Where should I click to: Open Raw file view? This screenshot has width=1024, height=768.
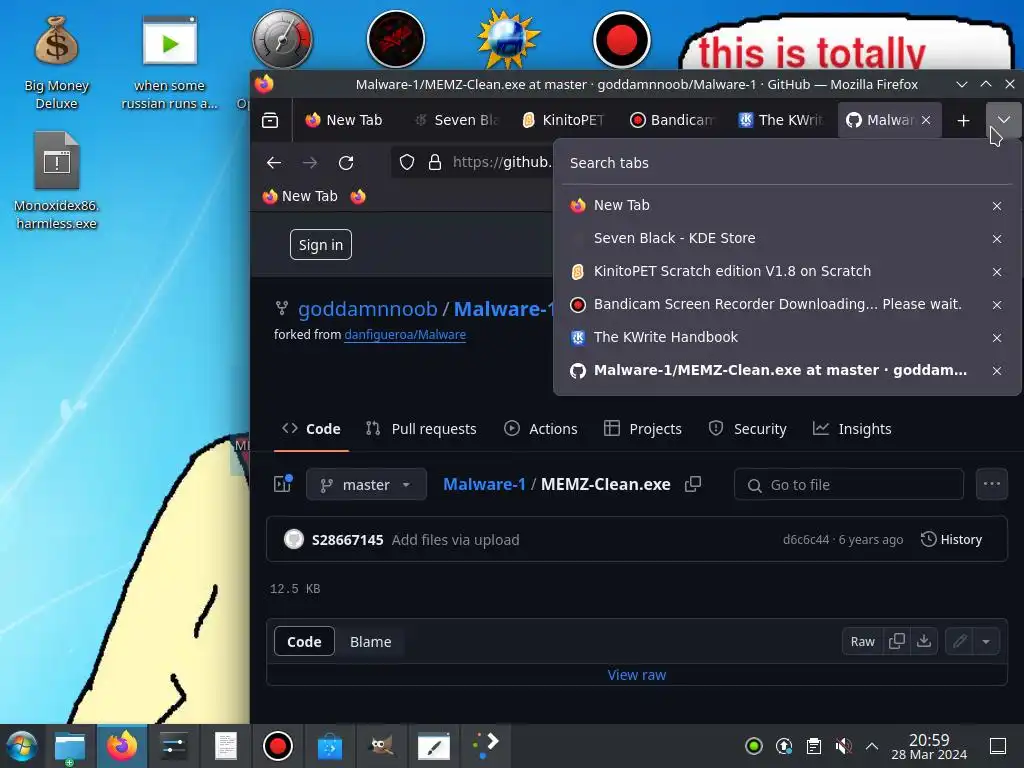tap(862, 642)
